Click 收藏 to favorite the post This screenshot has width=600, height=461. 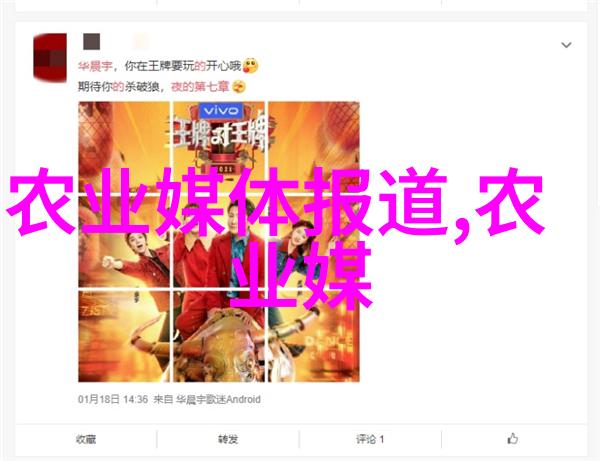tap(86, 439)
